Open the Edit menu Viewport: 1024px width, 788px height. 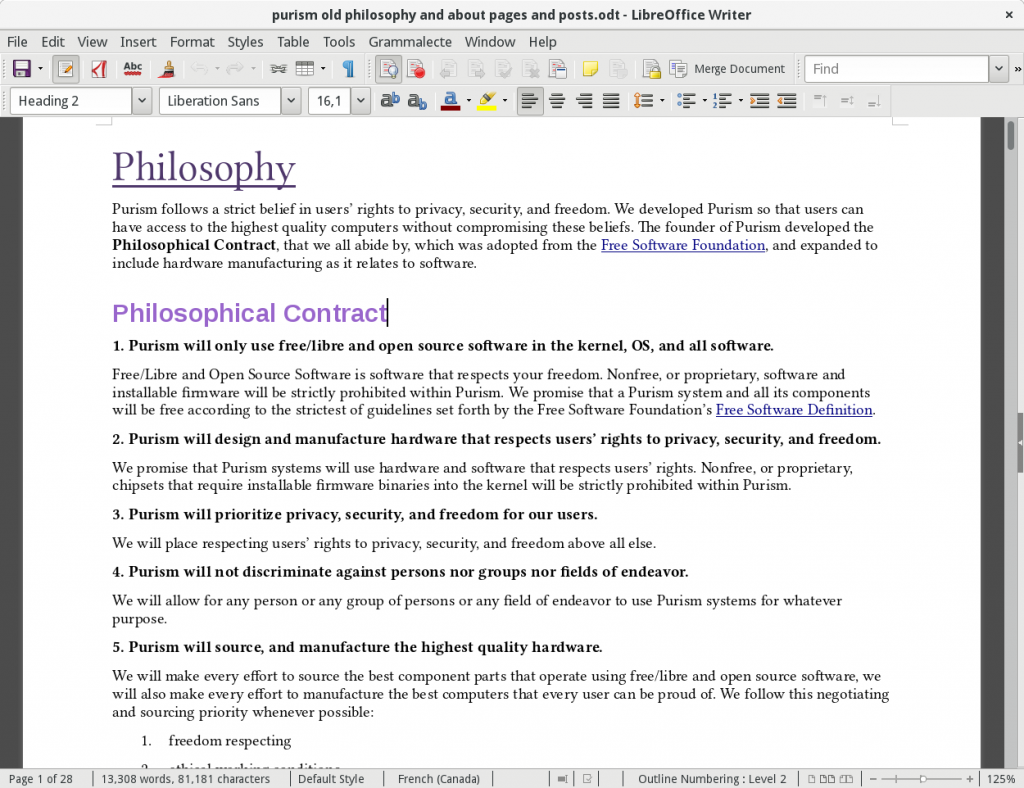click(x=53, y=42)
